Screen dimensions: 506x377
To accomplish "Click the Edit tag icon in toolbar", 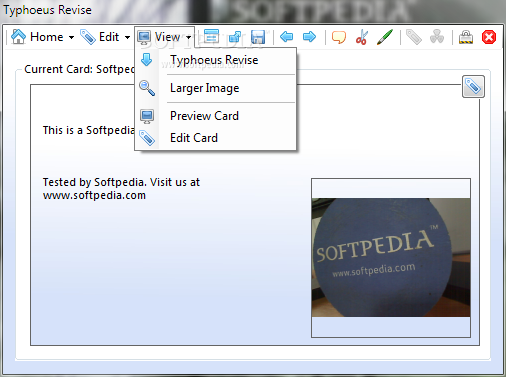I will pos(88,37).
